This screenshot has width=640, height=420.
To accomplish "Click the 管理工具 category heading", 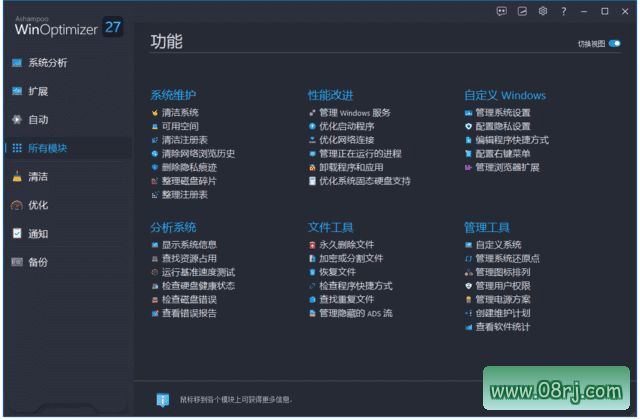I will tap(487, 227).
